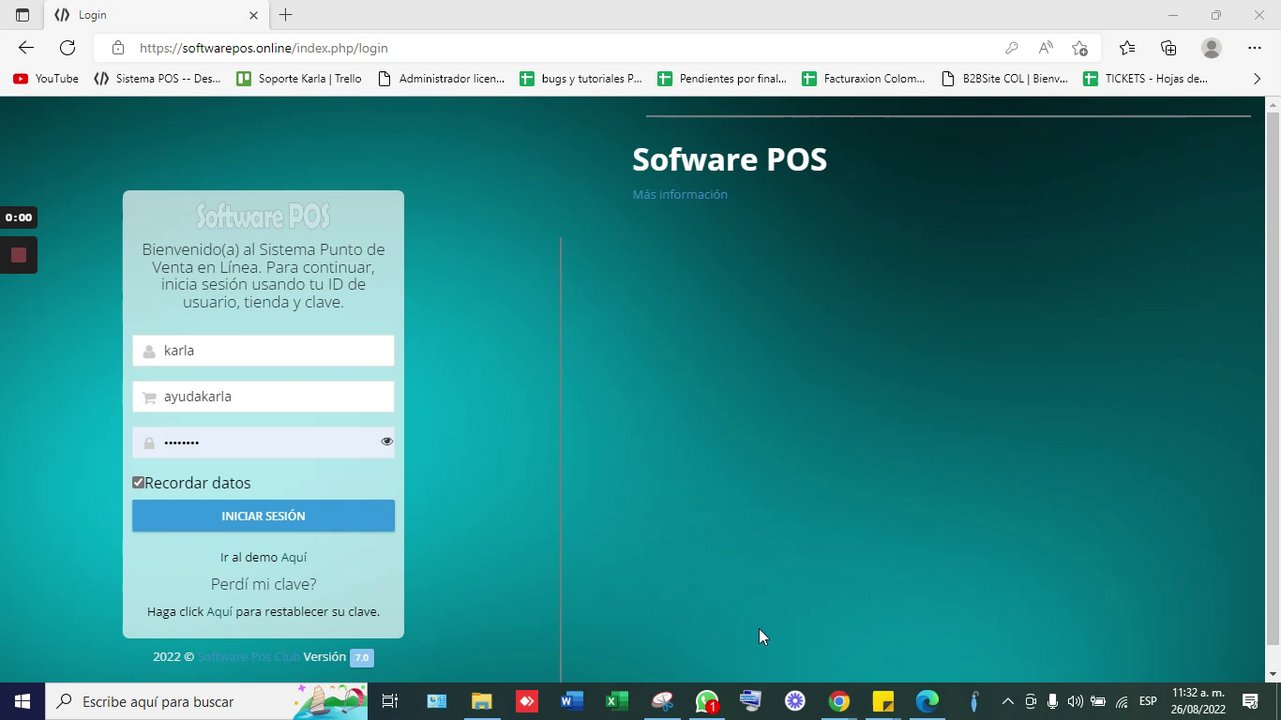
Task: Open the red AnyDesk taskbar icon
Action: (x=527, y=701)
